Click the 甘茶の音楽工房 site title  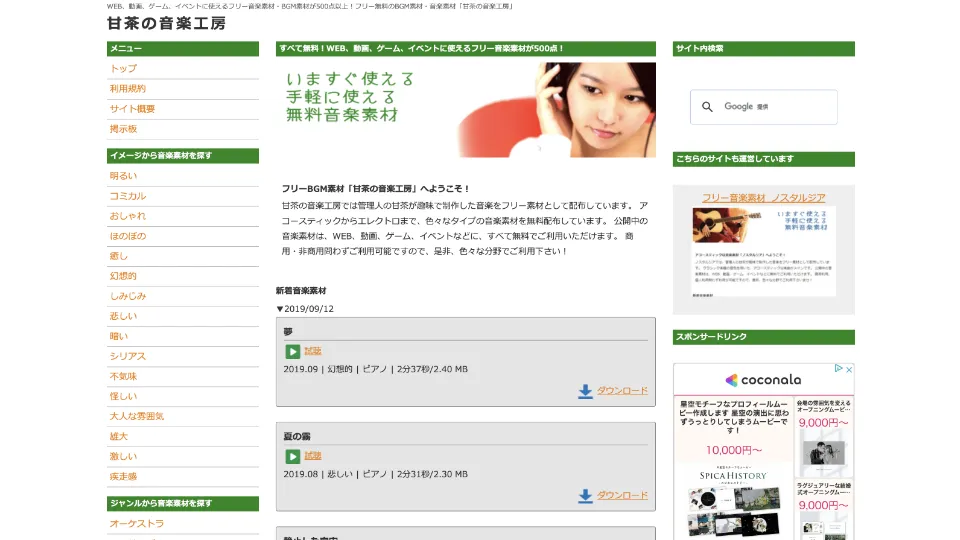167,23
